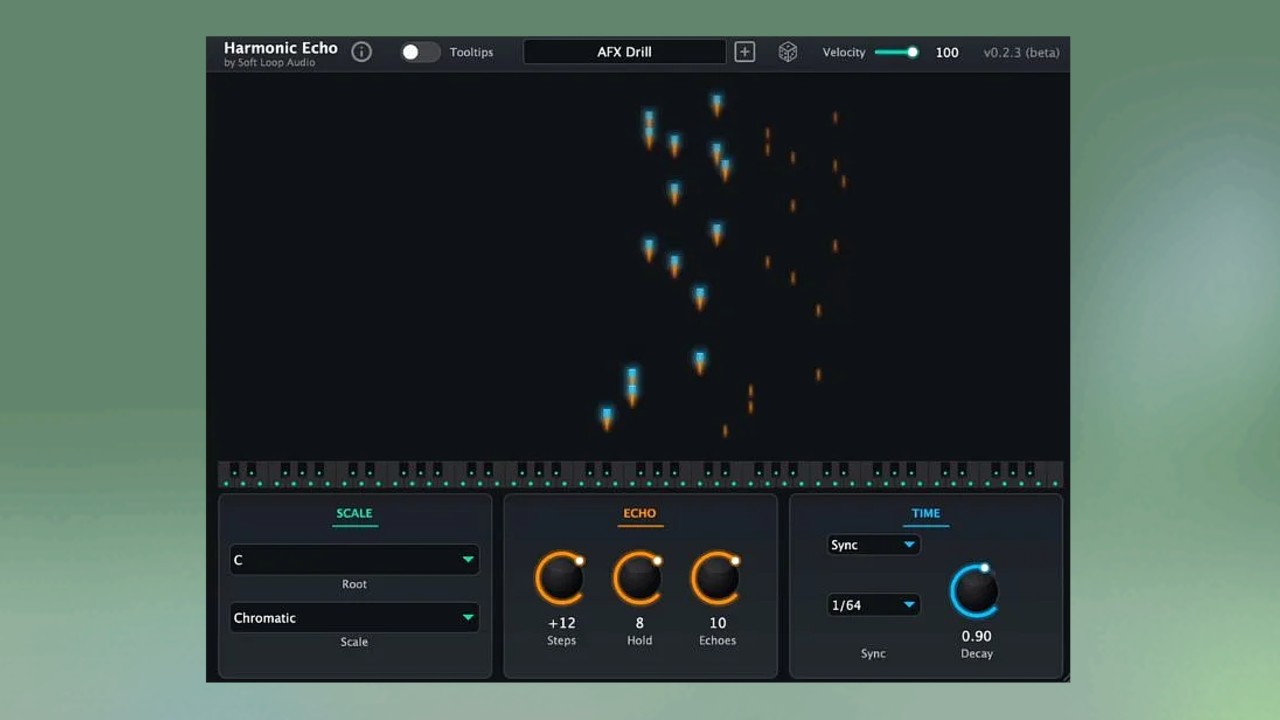Select the SCALE section header
This screenshot has height=720, width=1280.
click(x=354, y=513)
